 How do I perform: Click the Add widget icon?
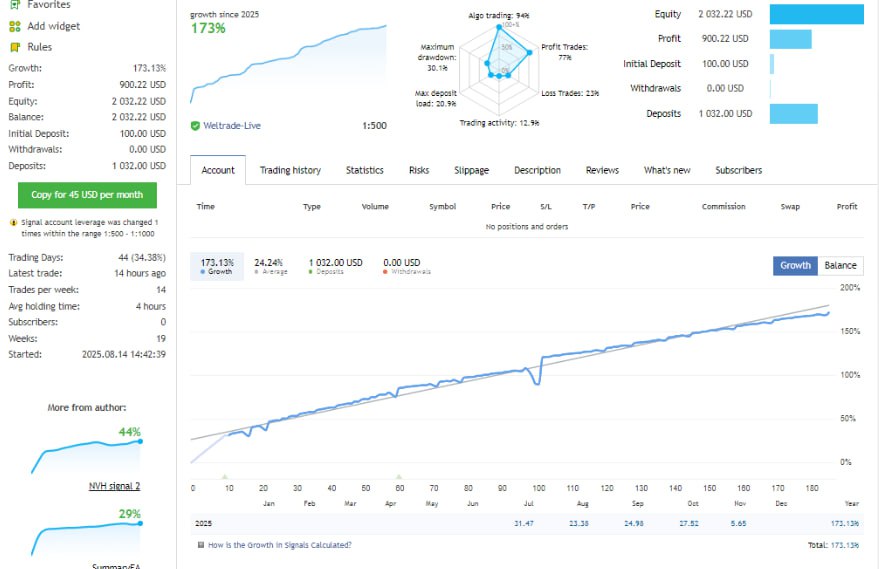point(15,26)
